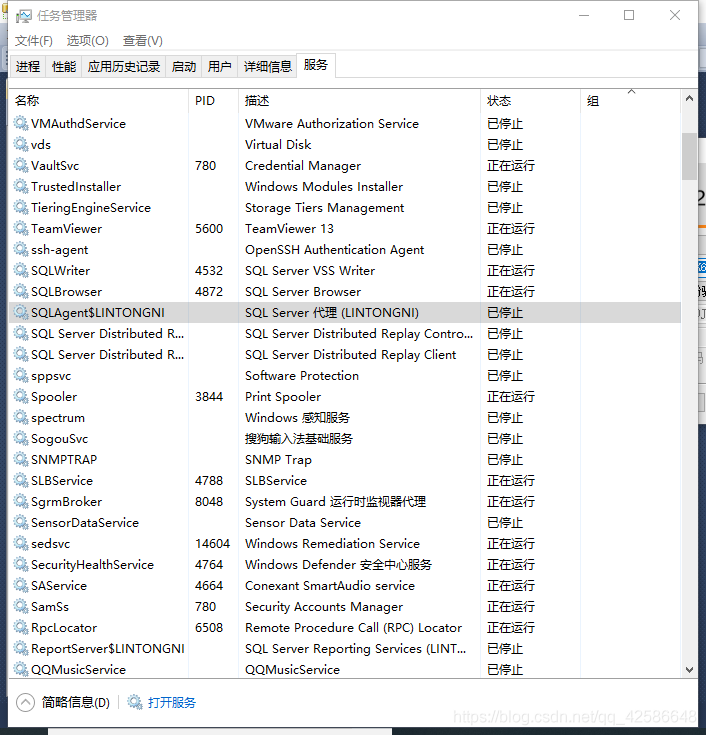706x735 pixels.
Task: Open the 文件(F) menu
Action: click(x=34, y=40)
